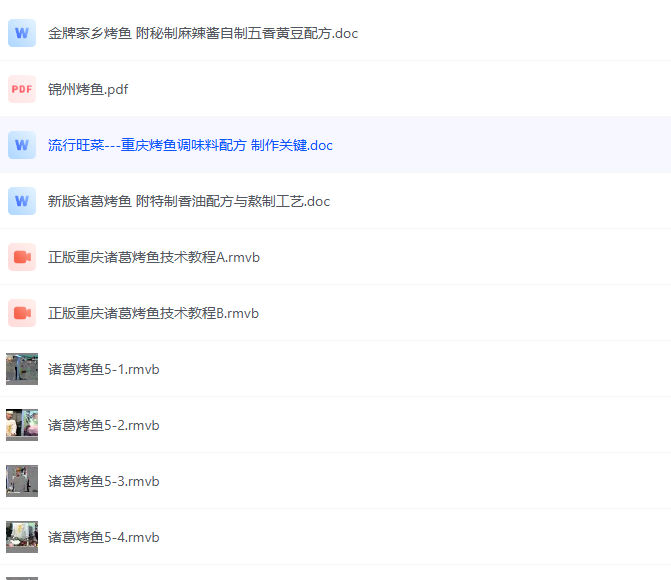Click the Word icon next to 新版诸葛烤鱼 document

pyautogui.click(x=22, y=201)
